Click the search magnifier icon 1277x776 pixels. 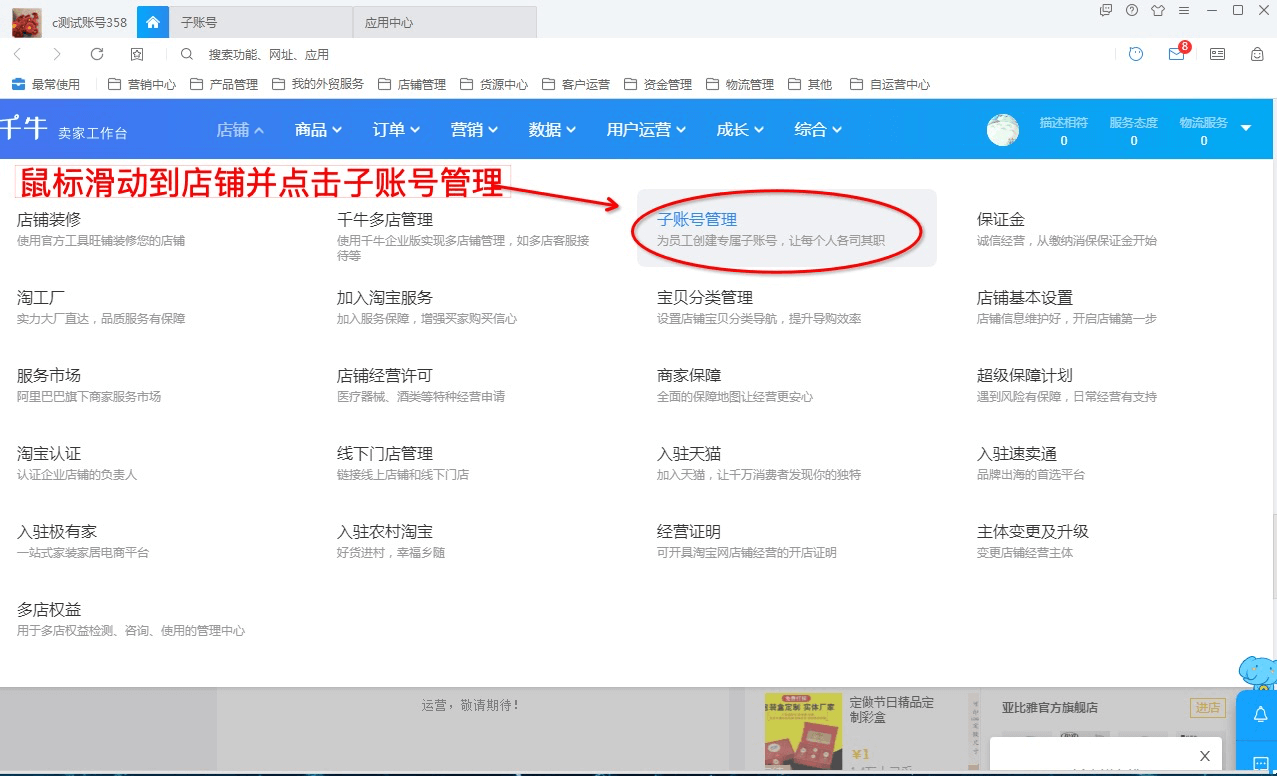pos(187,54)
